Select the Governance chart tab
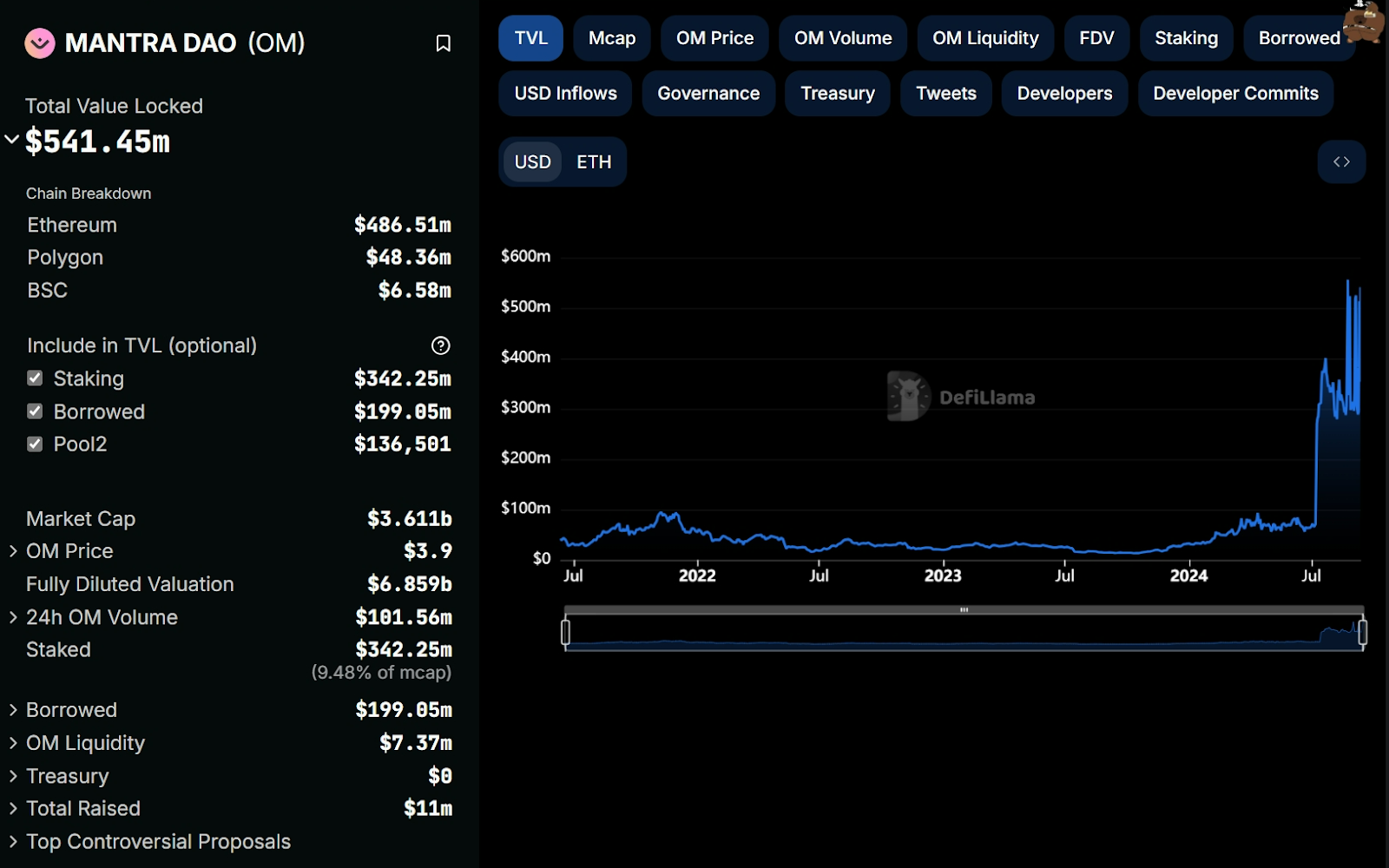Image resolution: width=1389 pixels, height=868 pixels. pos(708,94)
